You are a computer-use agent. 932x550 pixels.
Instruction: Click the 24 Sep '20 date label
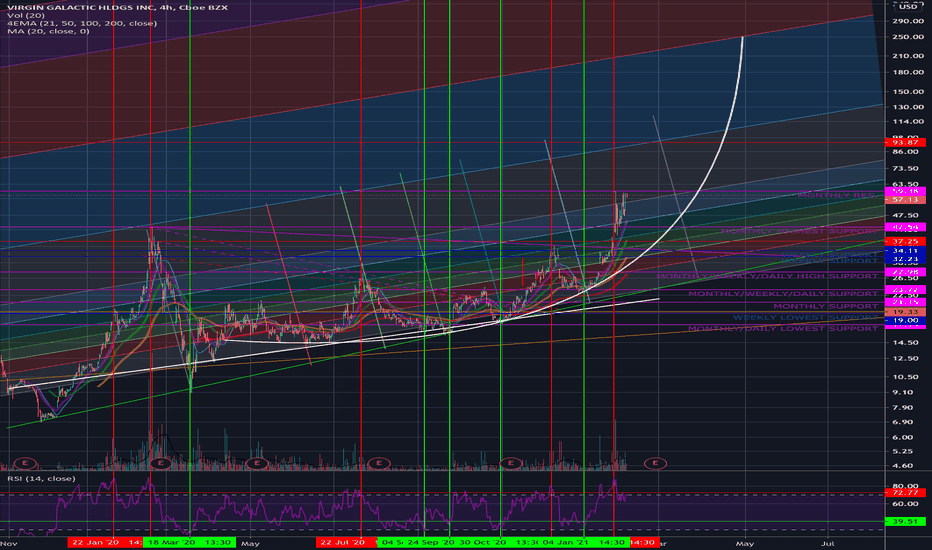pos(431,542)
